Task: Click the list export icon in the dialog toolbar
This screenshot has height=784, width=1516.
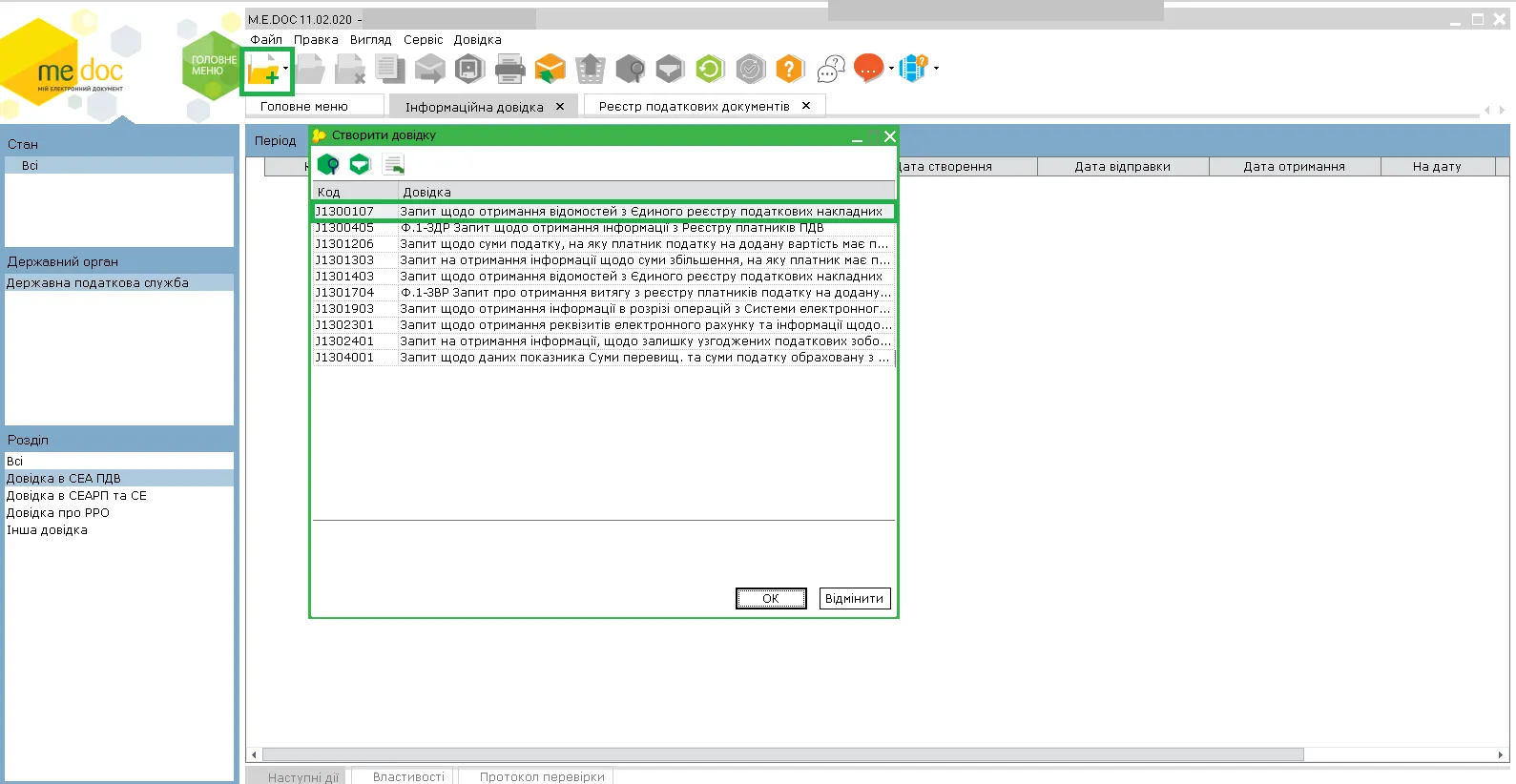Action: click(x=393, y=165)
